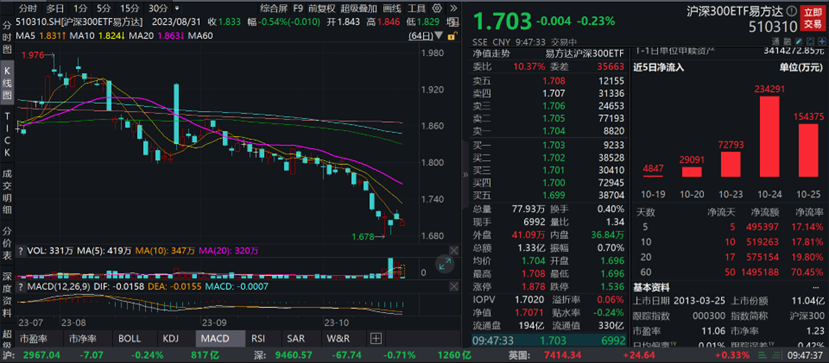
Task: Open the 64日 range dropdown triangle
Action: click(x=438, y=36)
